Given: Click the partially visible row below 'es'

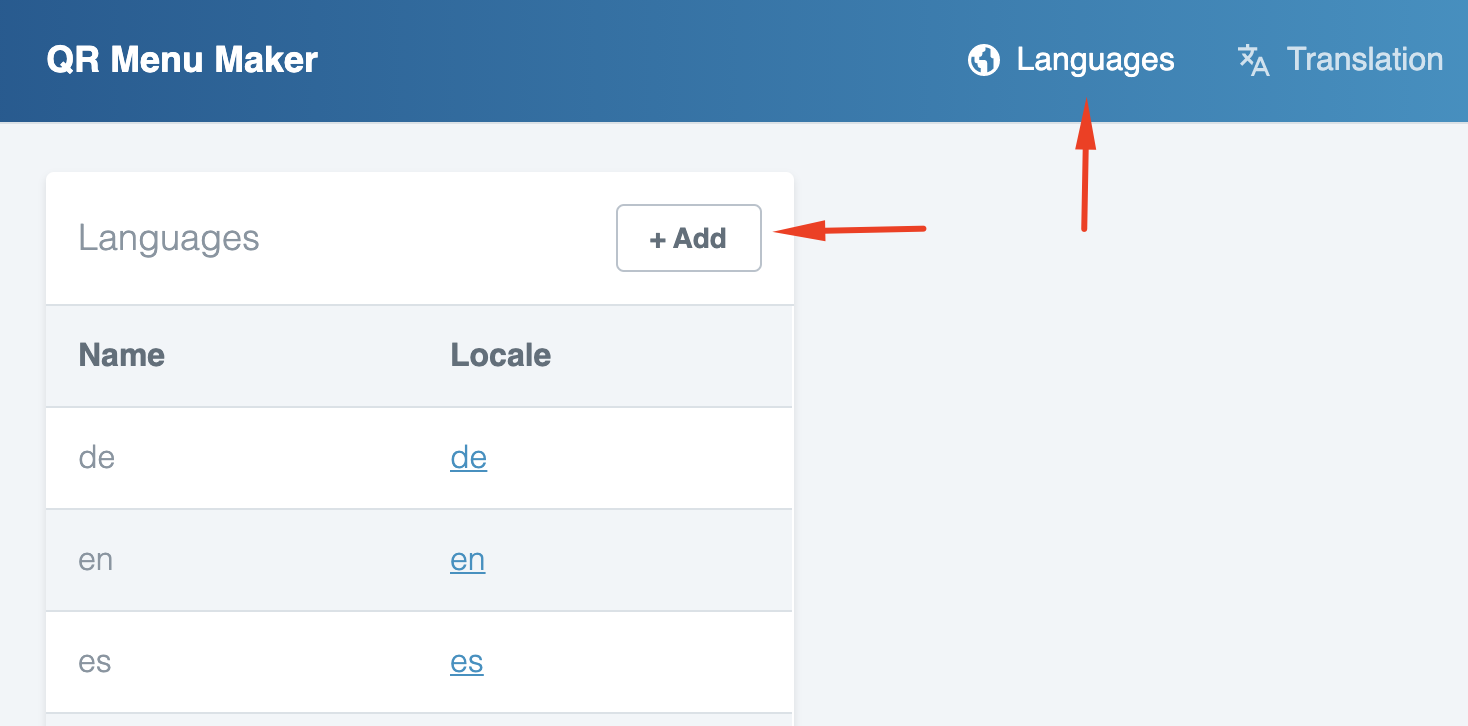Looking at the screenshot, I should tap(418, 720).
